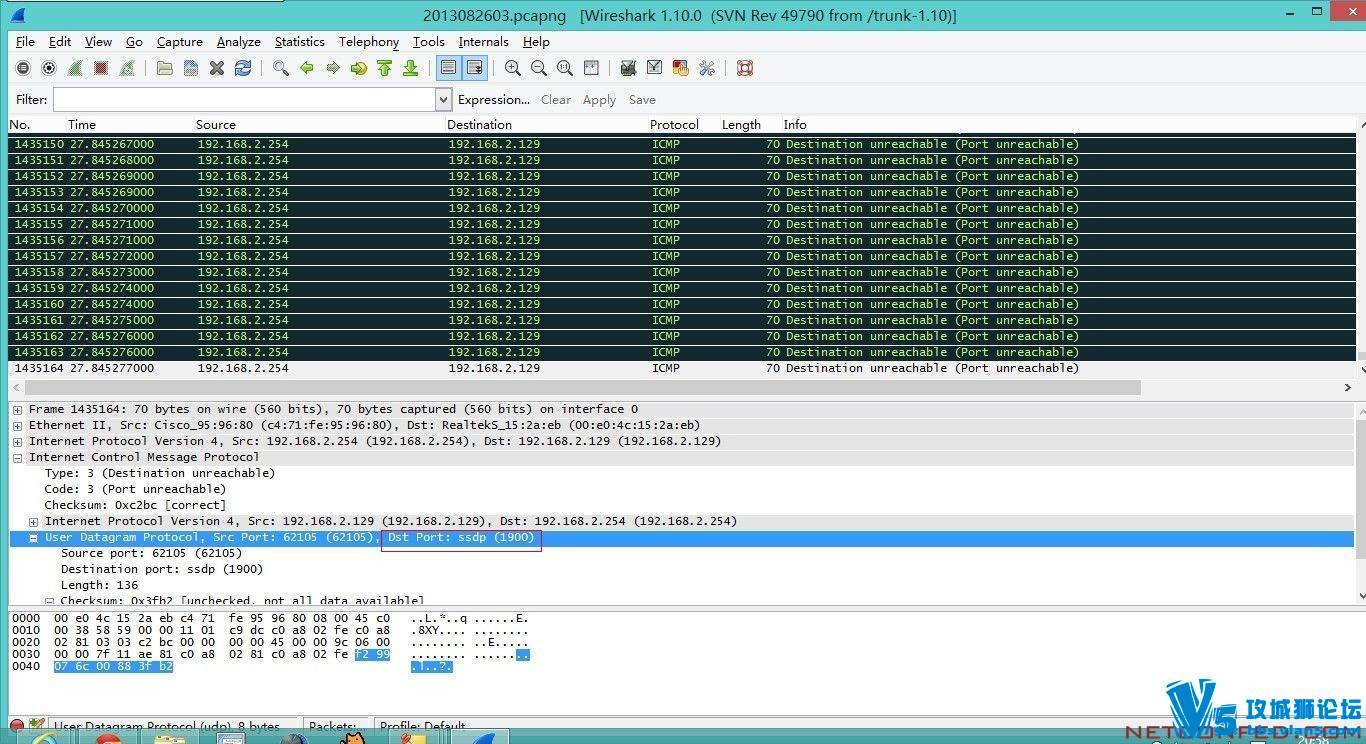The image size is (1366, 744).
Task: Jump to the last packet
Action: pos(411,68)
